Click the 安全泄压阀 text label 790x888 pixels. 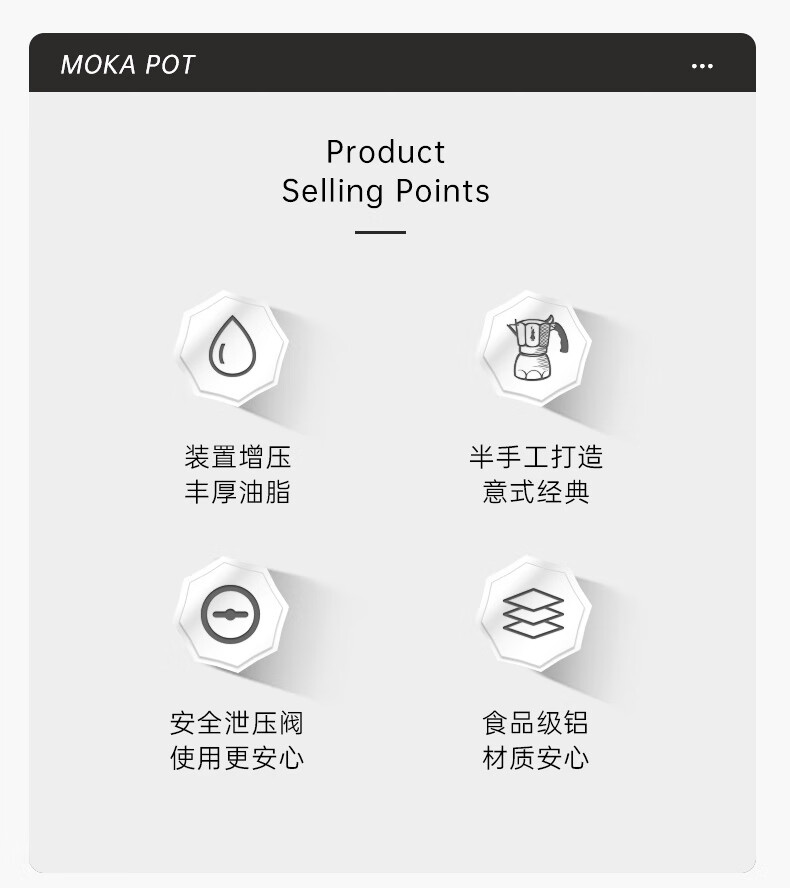[x=237, y=723]
